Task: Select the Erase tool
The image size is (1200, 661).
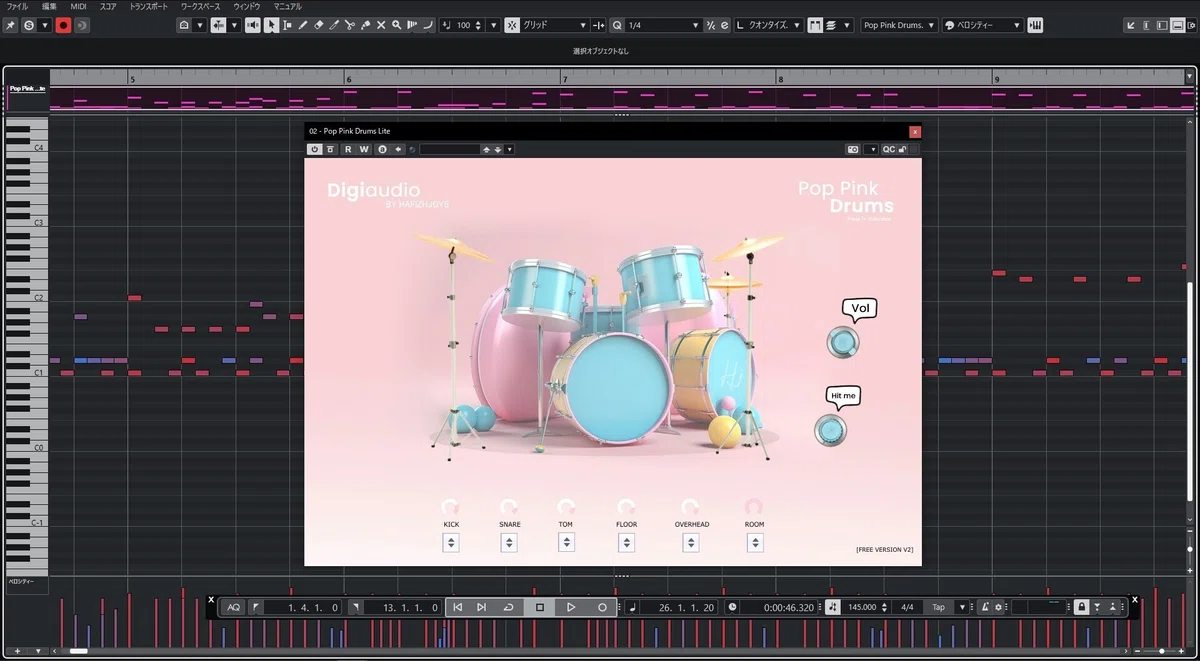Action: [319, 25]
